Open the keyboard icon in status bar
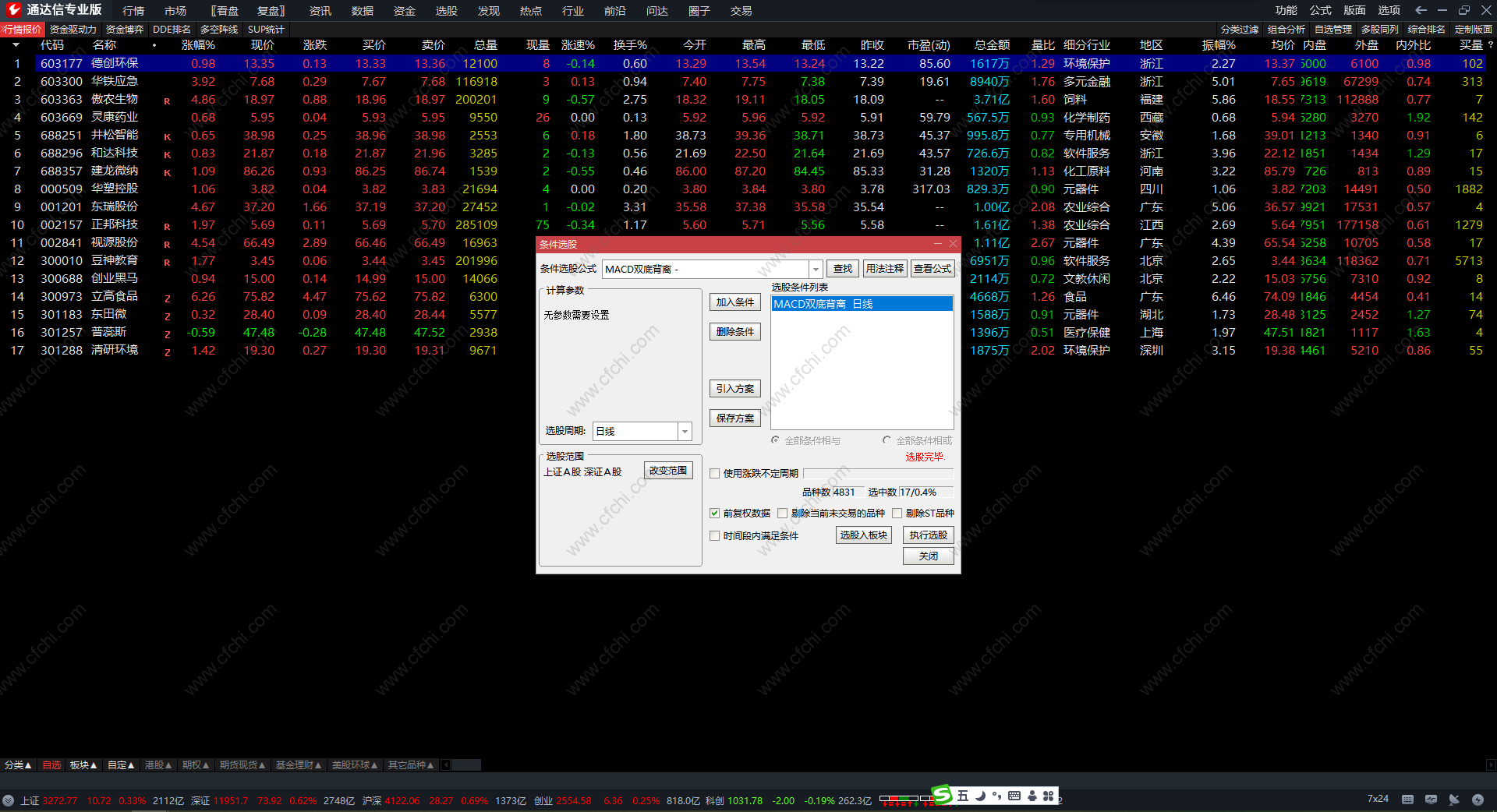 pyautogui.click(x=1407, y=800)
